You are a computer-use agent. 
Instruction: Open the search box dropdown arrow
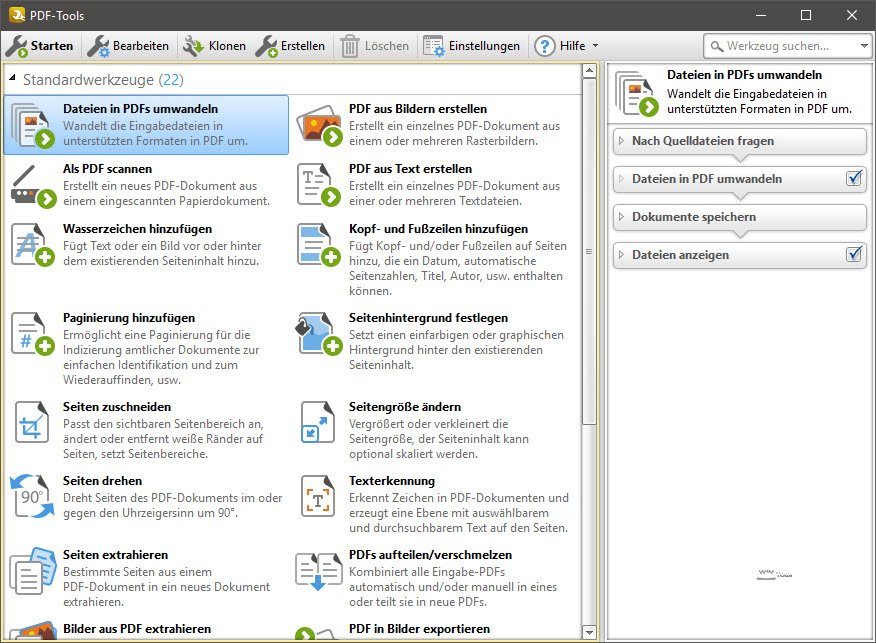(864, 46)
